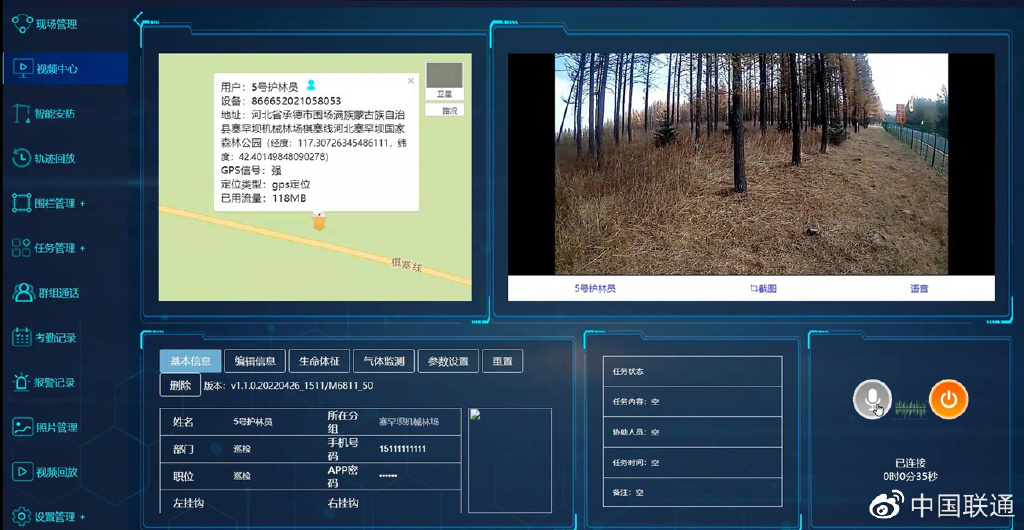Screen dimensions: 1024x530
Task: Click the 5号护林员 label under video
Action: pyautogui.click(x=595, y=288)
